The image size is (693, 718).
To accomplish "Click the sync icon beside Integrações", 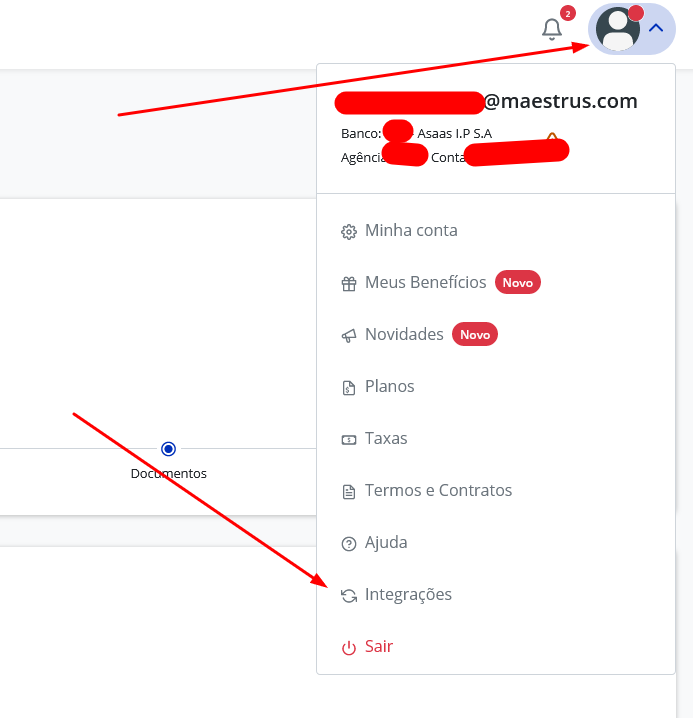I will point(349,596).
